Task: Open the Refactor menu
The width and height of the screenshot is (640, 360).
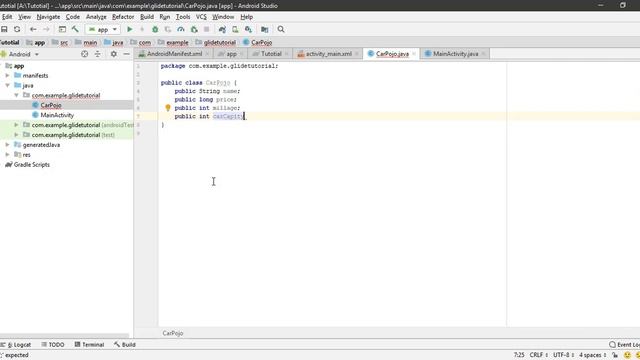Action: (x=123, y=17)
